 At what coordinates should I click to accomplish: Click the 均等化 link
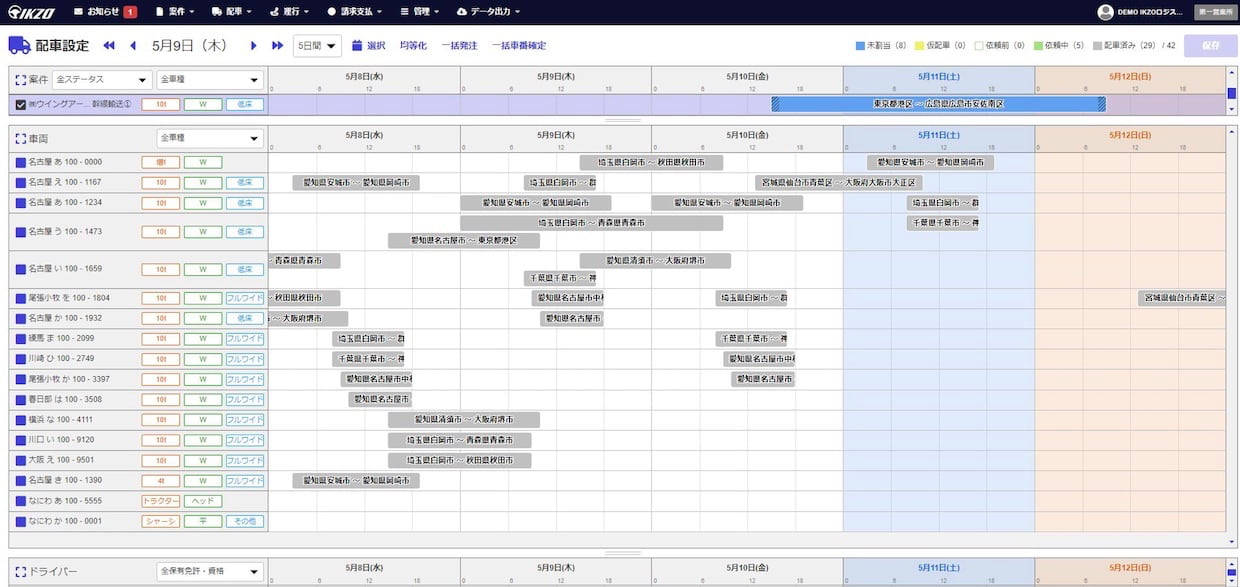tap(413, 46)
